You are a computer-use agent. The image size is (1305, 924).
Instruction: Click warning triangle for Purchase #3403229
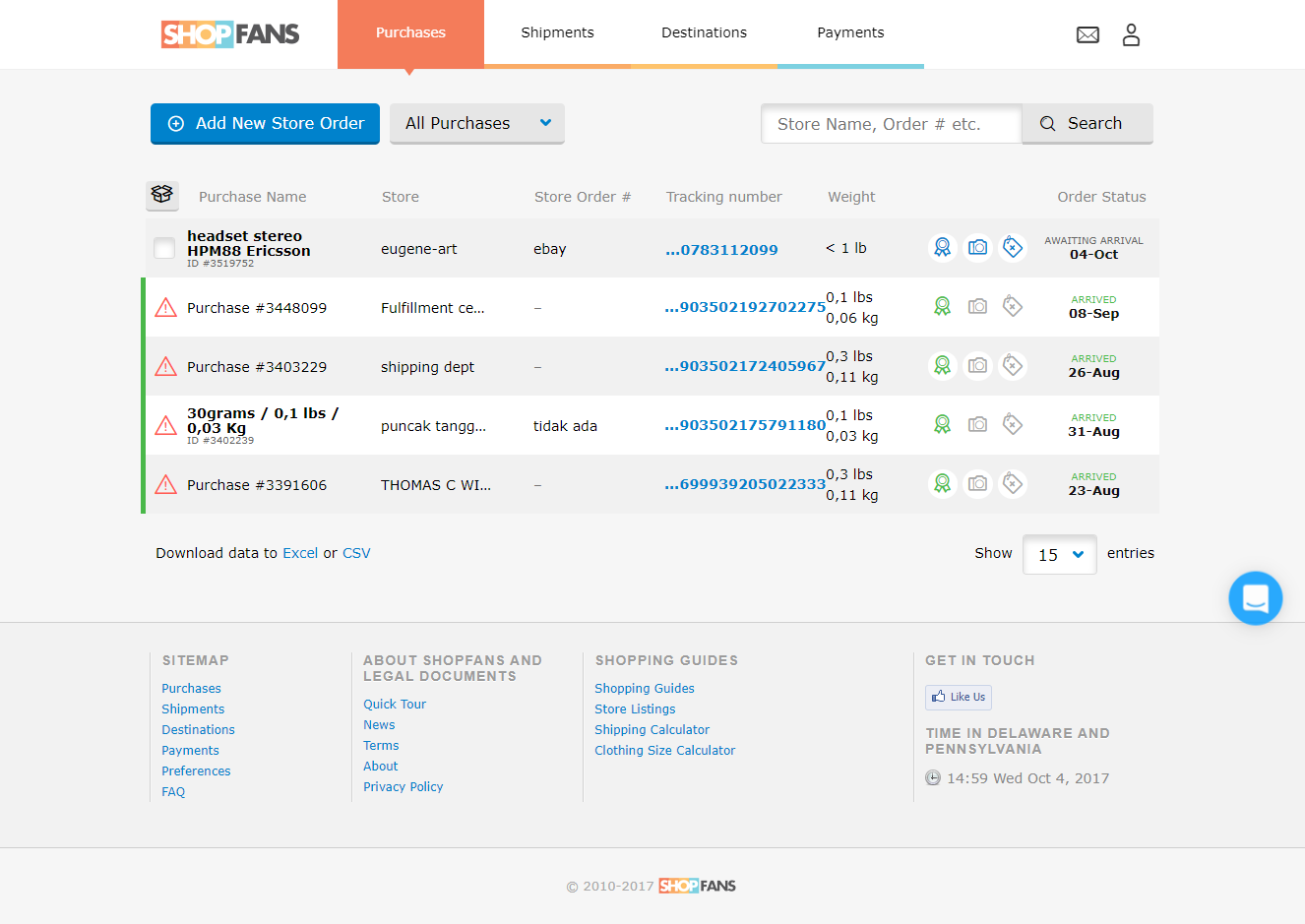pos(166,366)
